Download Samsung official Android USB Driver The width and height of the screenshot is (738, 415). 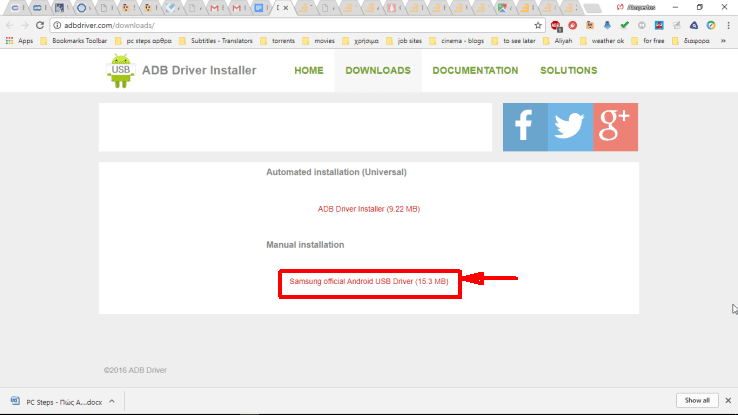369,281
